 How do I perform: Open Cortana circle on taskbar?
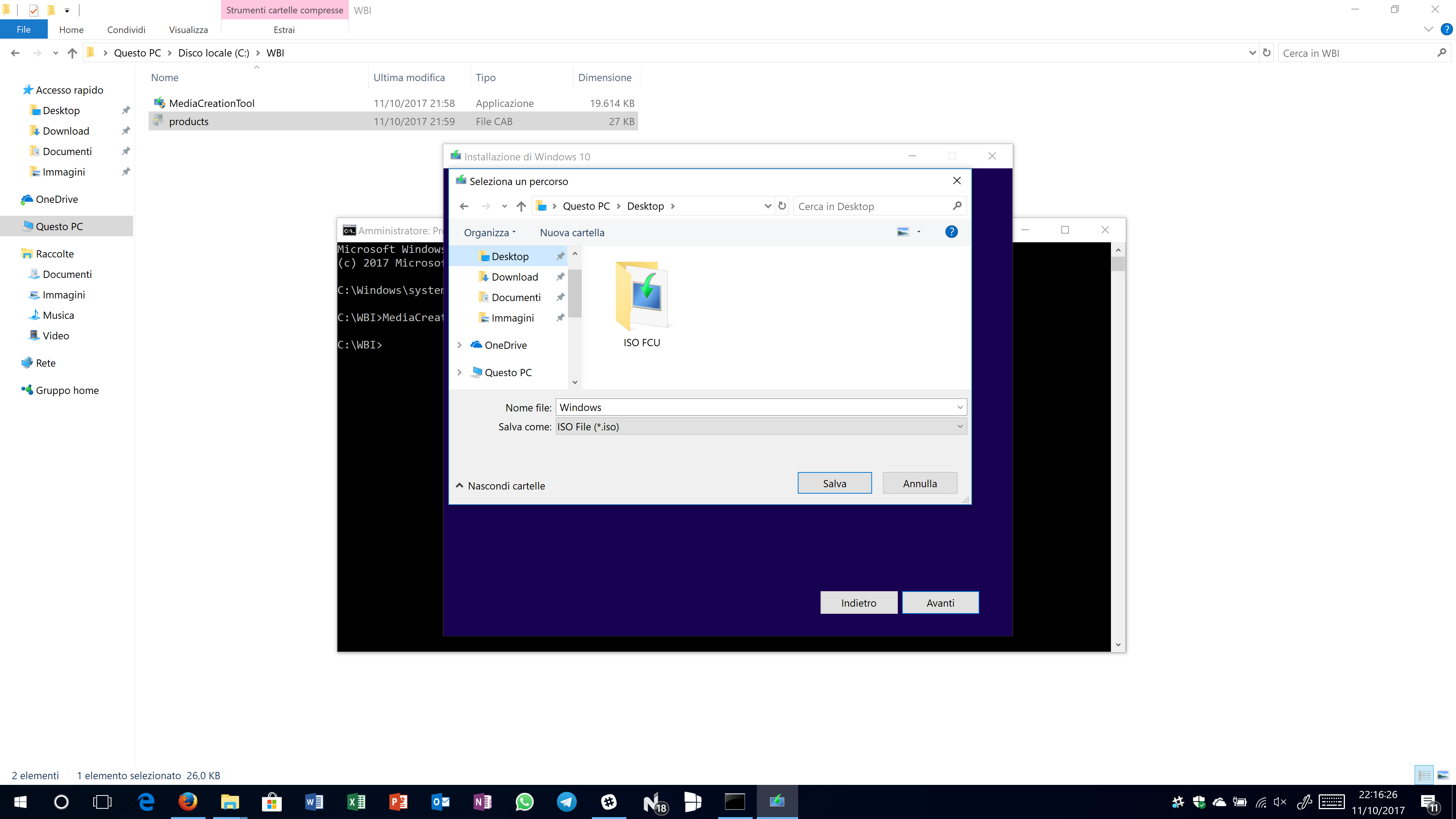[61, 802]
